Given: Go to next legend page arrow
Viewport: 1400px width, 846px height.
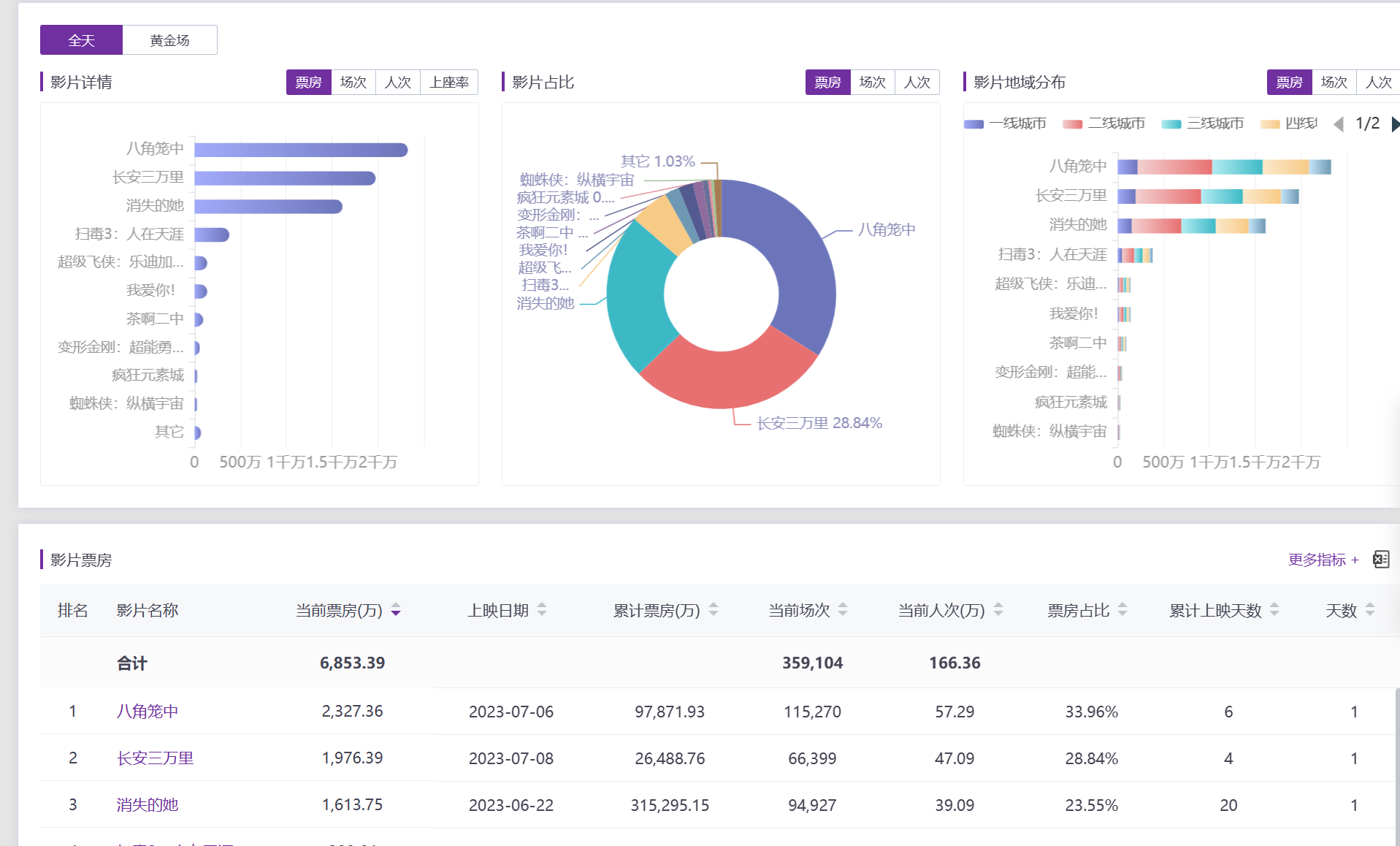Looking at the screenshot, I should coord(1395,124).
